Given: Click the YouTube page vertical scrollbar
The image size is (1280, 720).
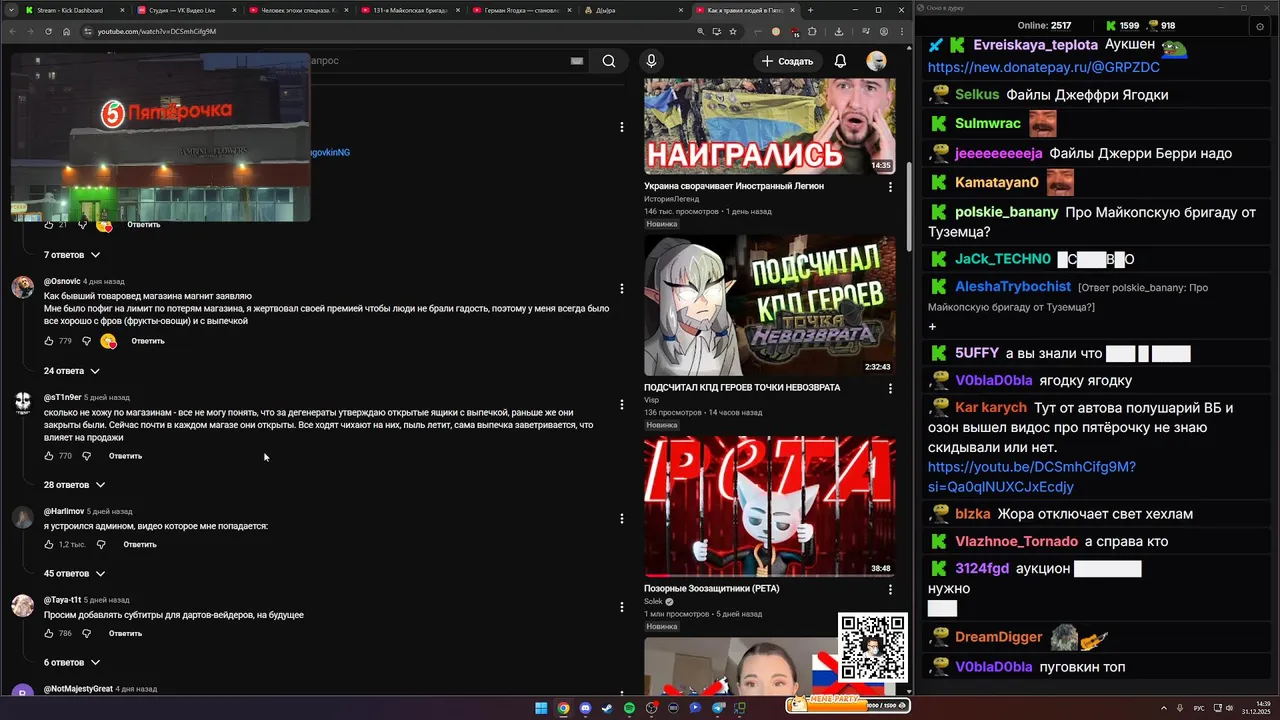Looking at the screenshot, I should [909, 205].
